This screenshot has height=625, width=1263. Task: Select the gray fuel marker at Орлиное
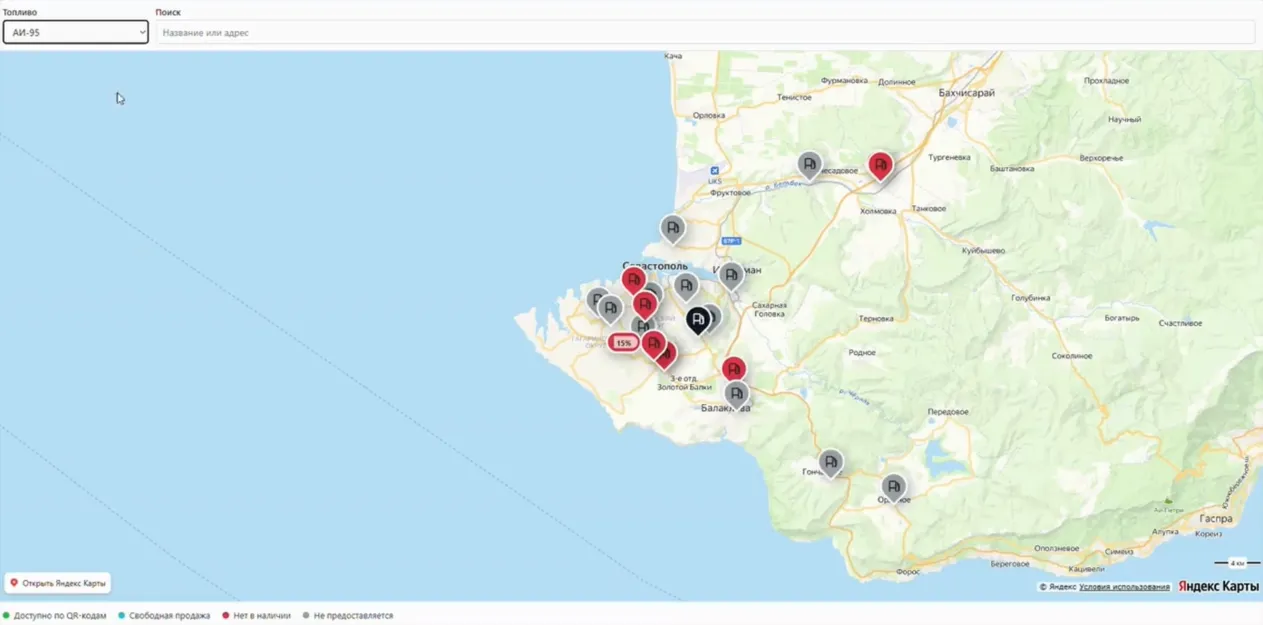893,487
